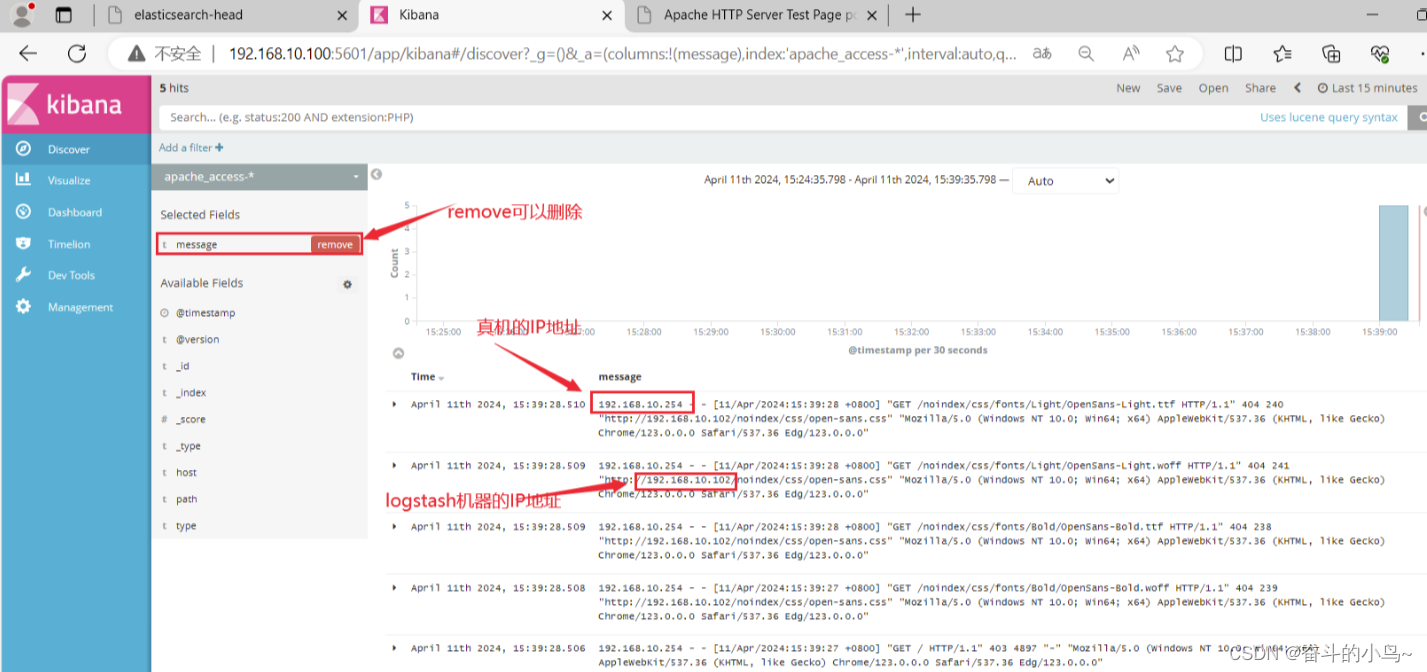Click New in the top menu
The width and height of the screenshot is (1427, 672).
(1128, 88)
